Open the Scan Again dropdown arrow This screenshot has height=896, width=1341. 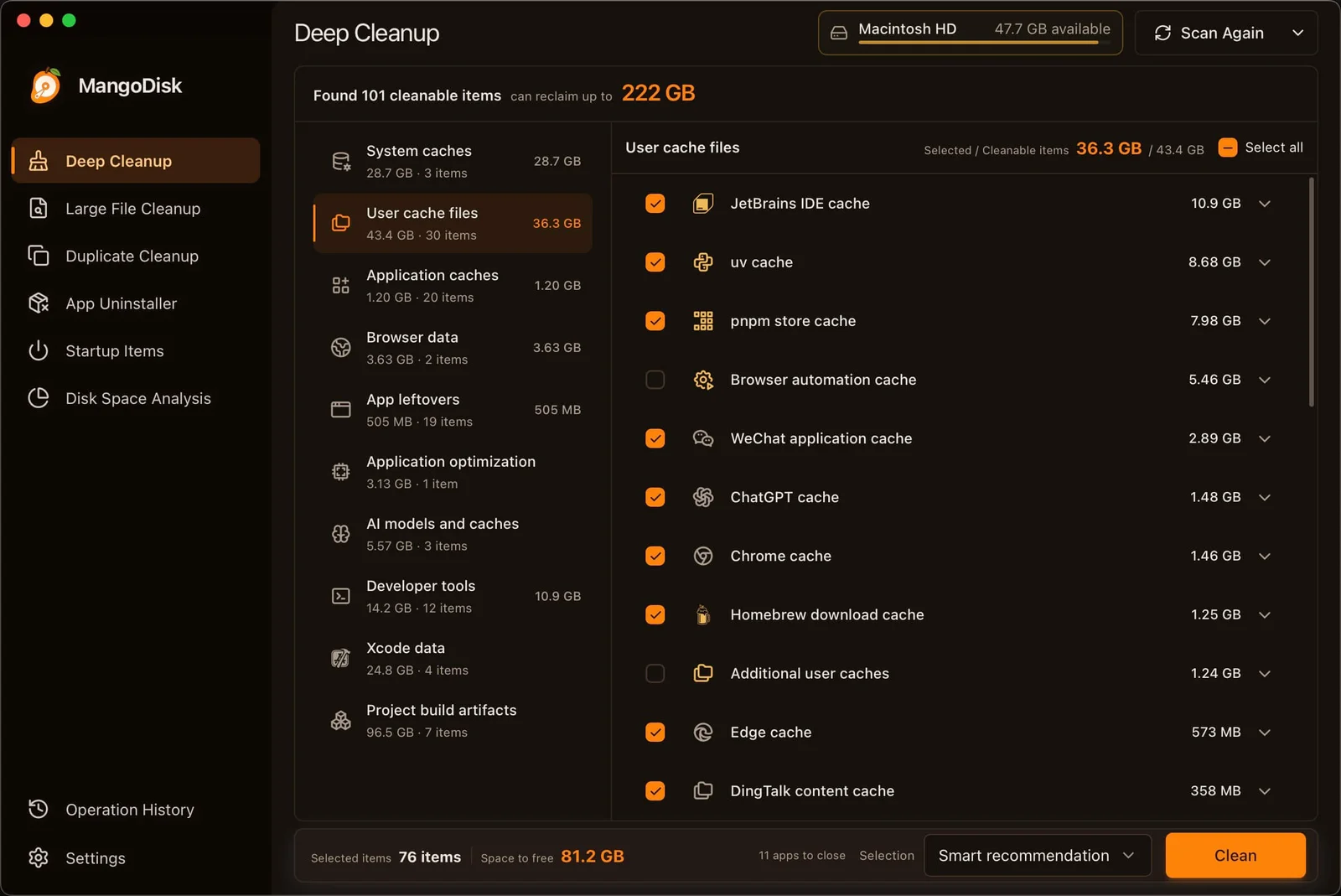click(x=1298, y=33)
